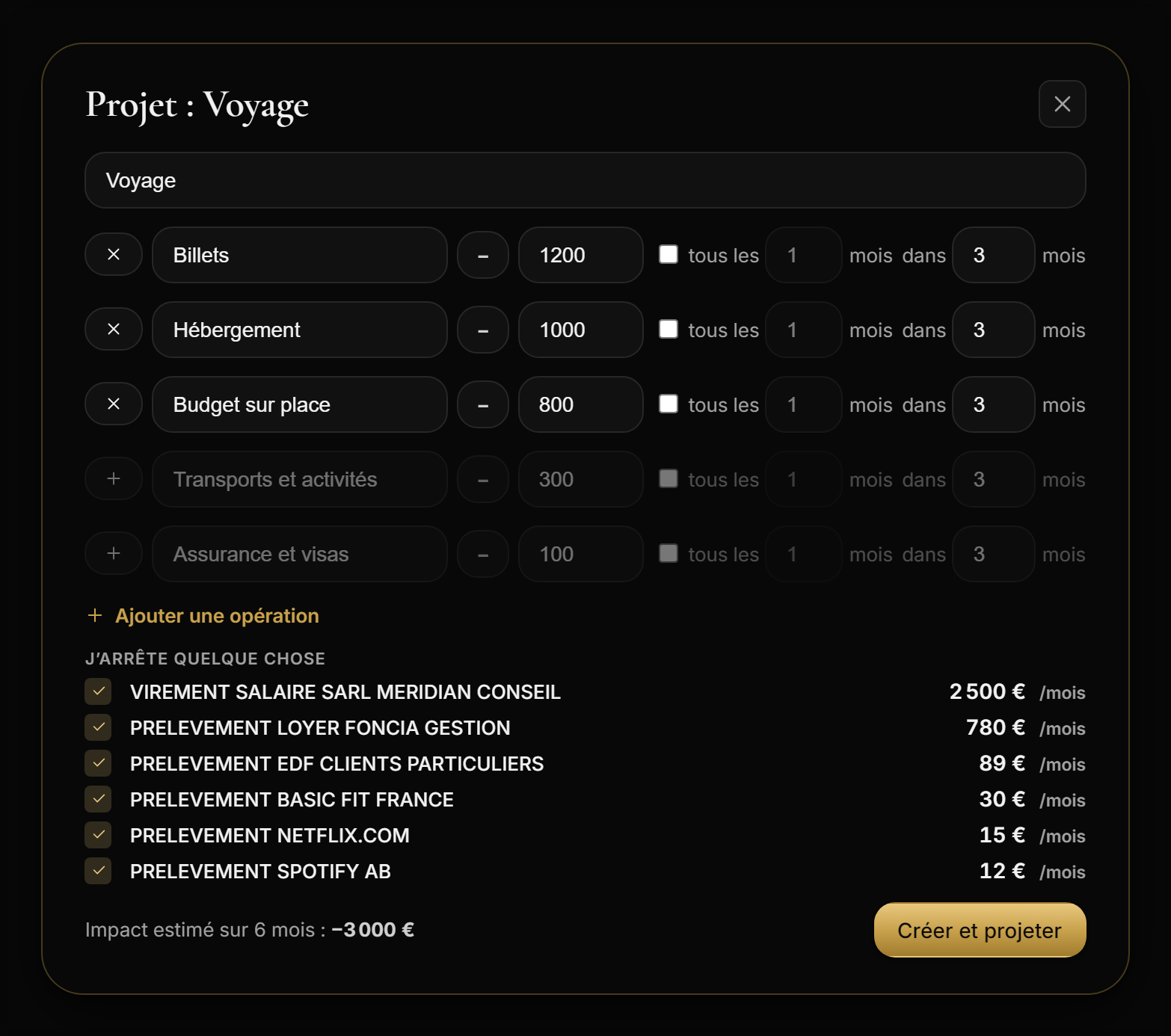
Task: Edit the Hébergement label field
Action: coord(300,330)
